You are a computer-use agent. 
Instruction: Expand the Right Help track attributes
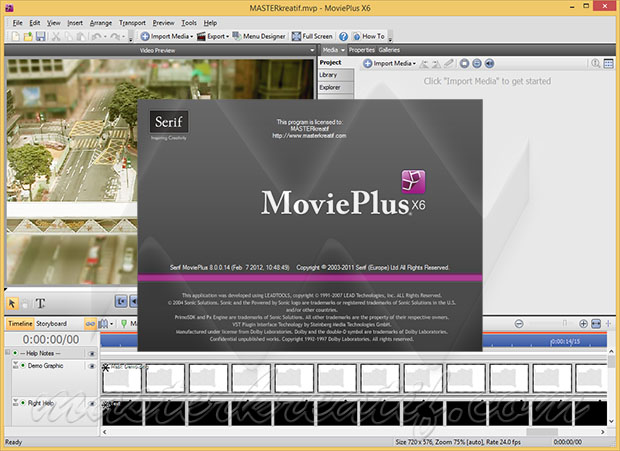pyautogui.click(x=15, y=402)
